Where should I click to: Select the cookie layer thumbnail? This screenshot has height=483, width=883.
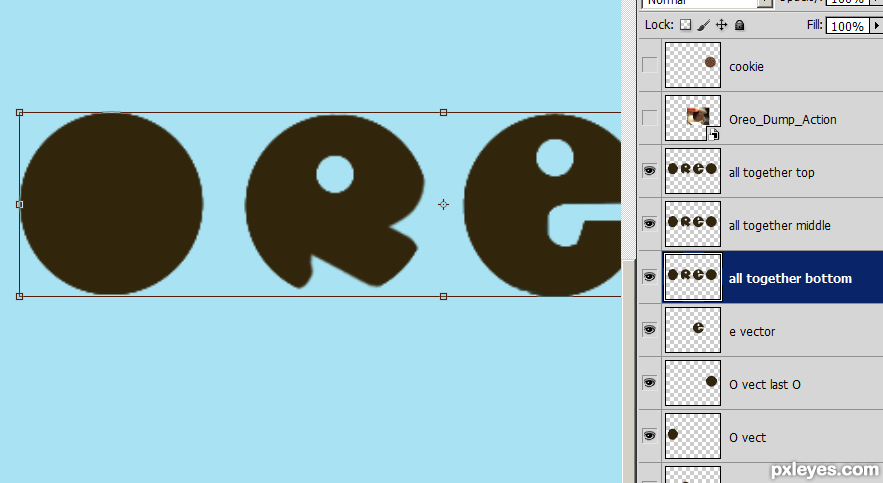tap(693, 65)
